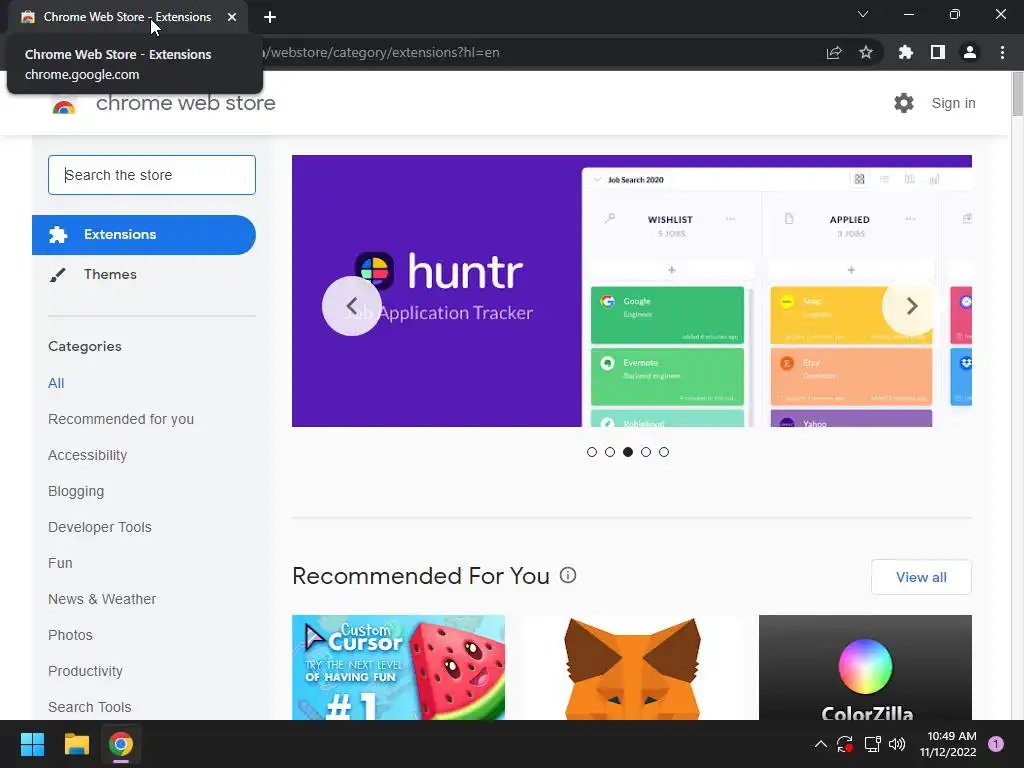This screenshot has width=1024, height=768.
Task: Open the huntr Job Application Tracker banner
Action: pos(632,291)
